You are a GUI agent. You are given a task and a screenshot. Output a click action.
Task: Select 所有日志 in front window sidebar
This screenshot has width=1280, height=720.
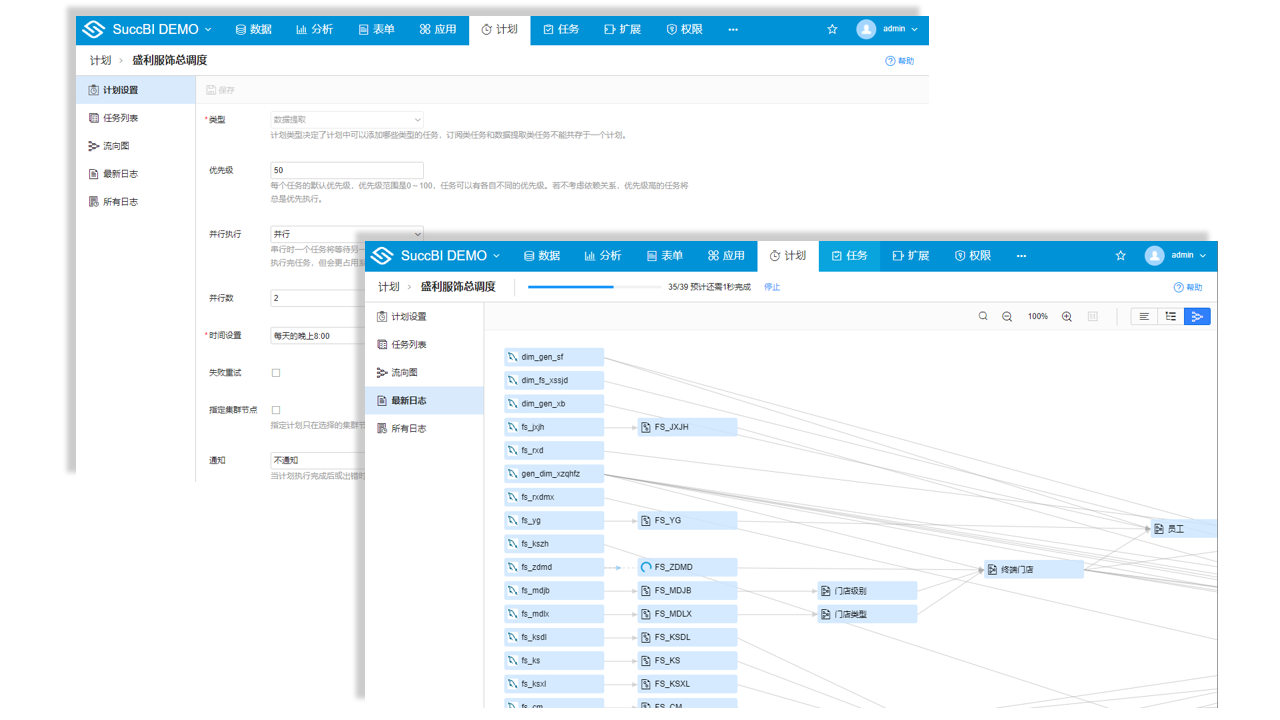[408, 429]
